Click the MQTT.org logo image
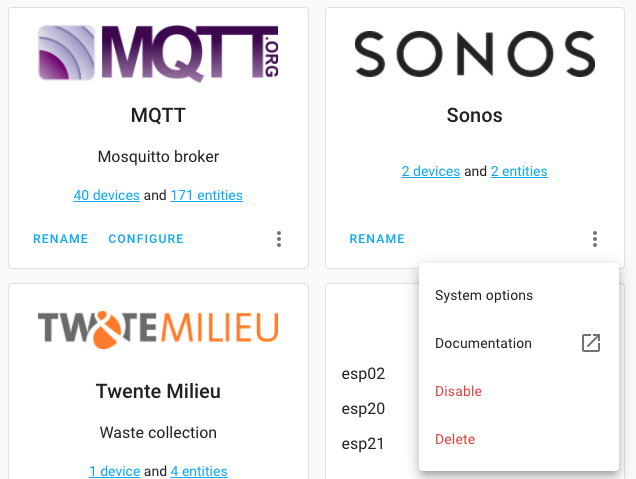Viewport: 636px width, 479px height. 158,51
